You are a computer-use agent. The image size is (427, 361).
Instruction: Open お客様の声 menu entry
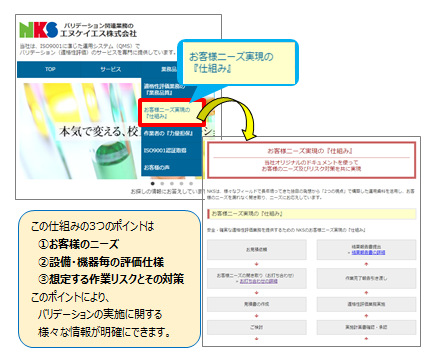coord(156,168)
